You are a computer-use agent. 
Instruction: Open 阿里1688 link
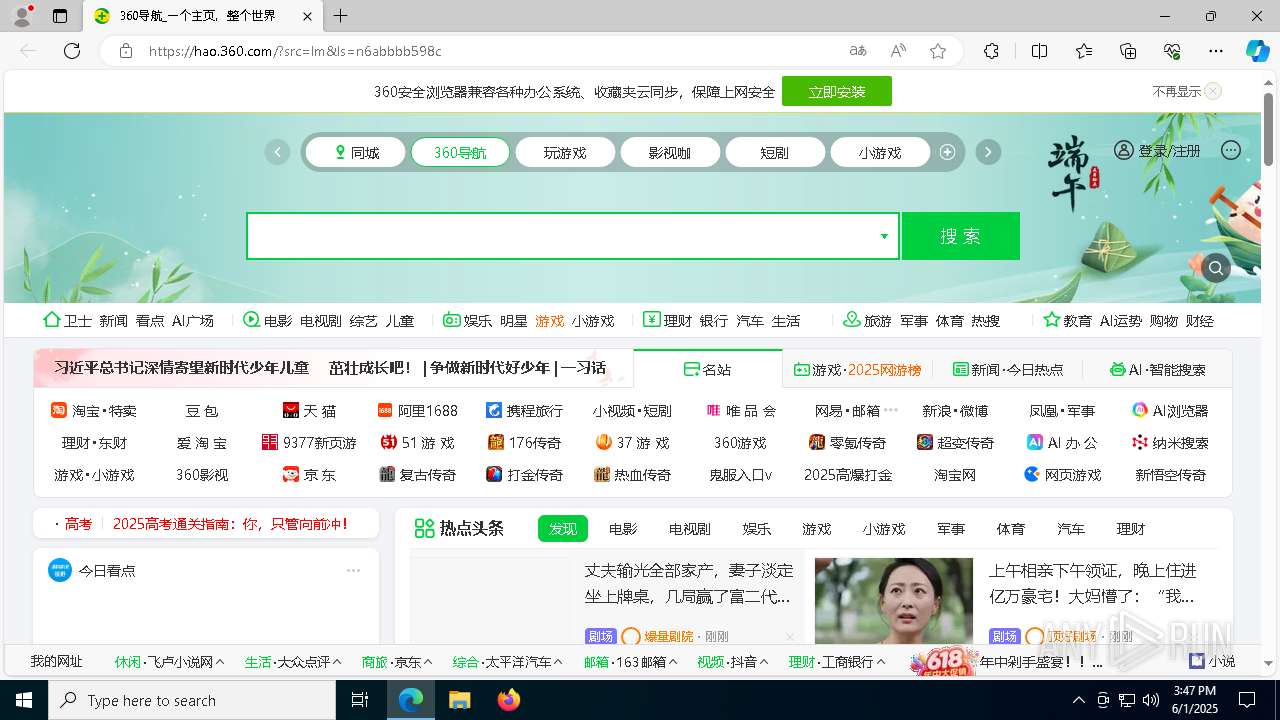coord(417,411)
